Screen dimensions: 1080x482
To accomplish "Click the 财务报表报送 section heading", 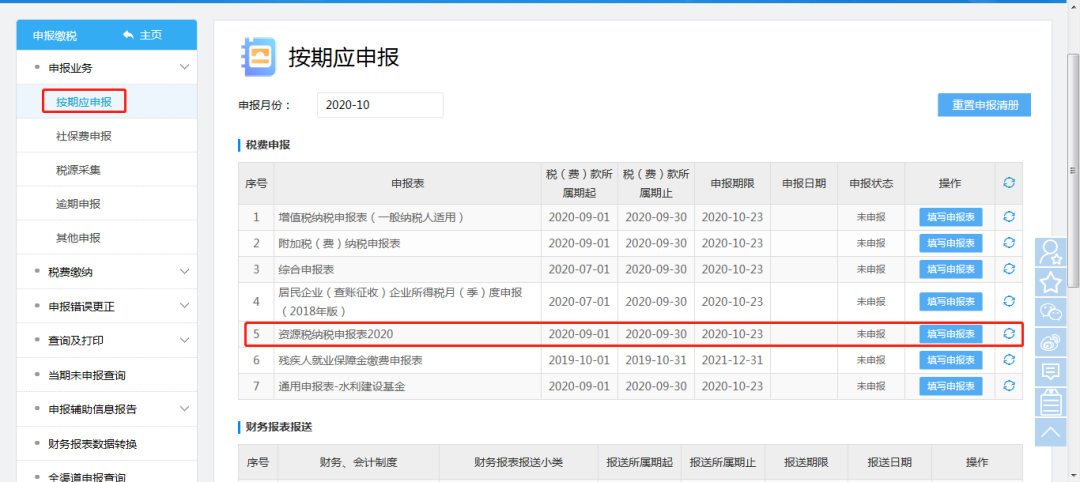I will 279,427.
